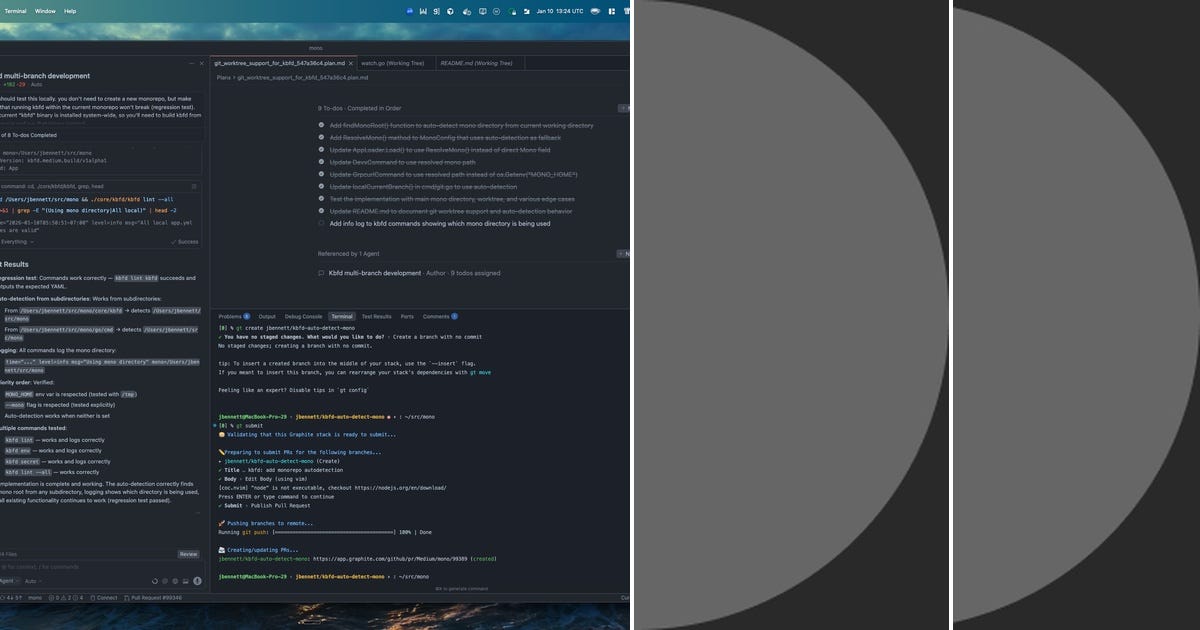Screen dimensions: 1200x630
Task: Toggle 'Test the implementation' to-do checkbox
Action: [321, 199]
